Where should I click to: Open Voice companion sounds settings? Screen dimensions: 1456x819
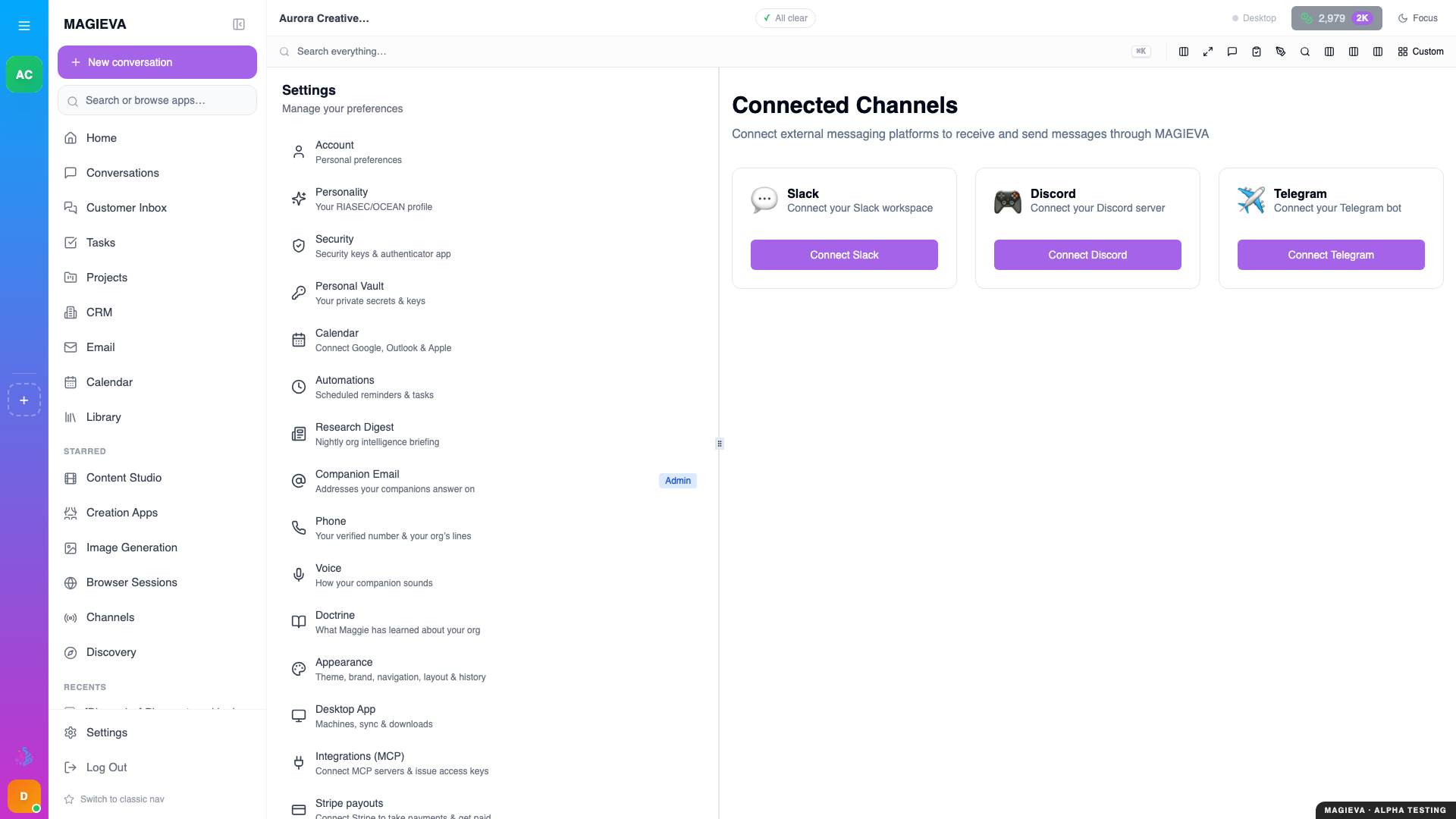click(493, 575)
